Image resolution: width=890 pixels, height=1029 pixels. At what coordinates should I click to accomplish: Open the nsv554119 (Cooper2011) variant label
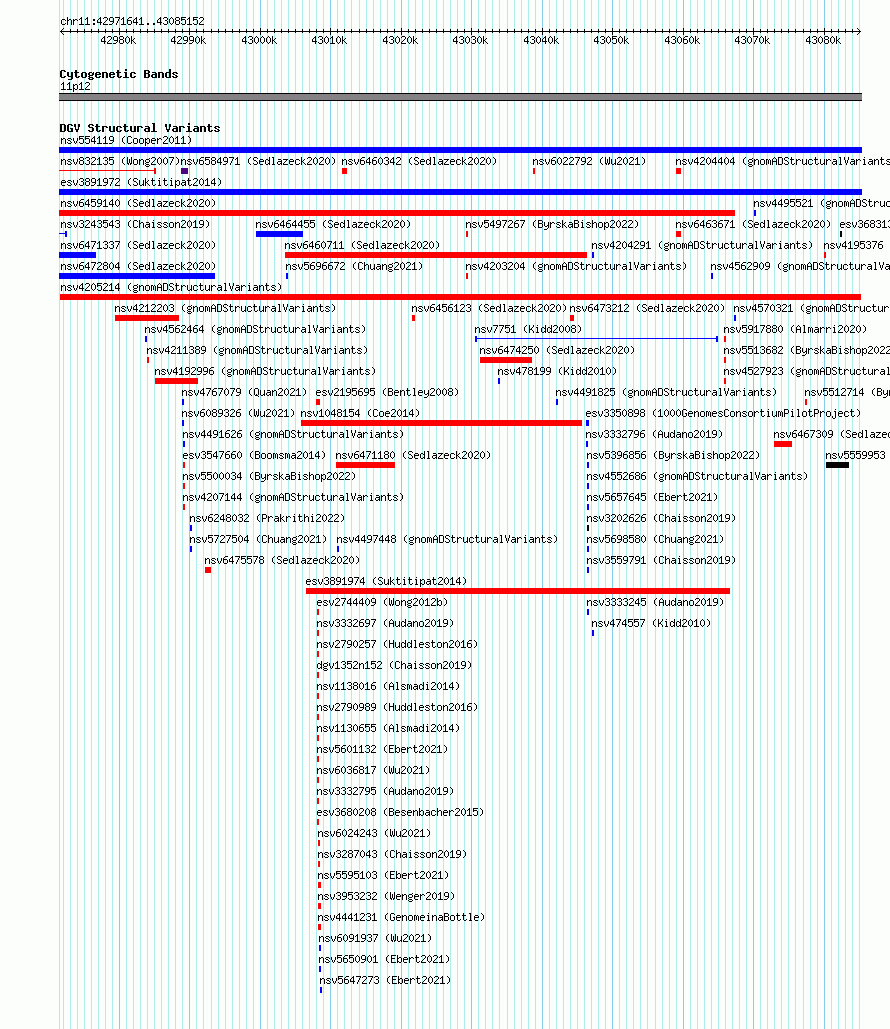point(126,140)
